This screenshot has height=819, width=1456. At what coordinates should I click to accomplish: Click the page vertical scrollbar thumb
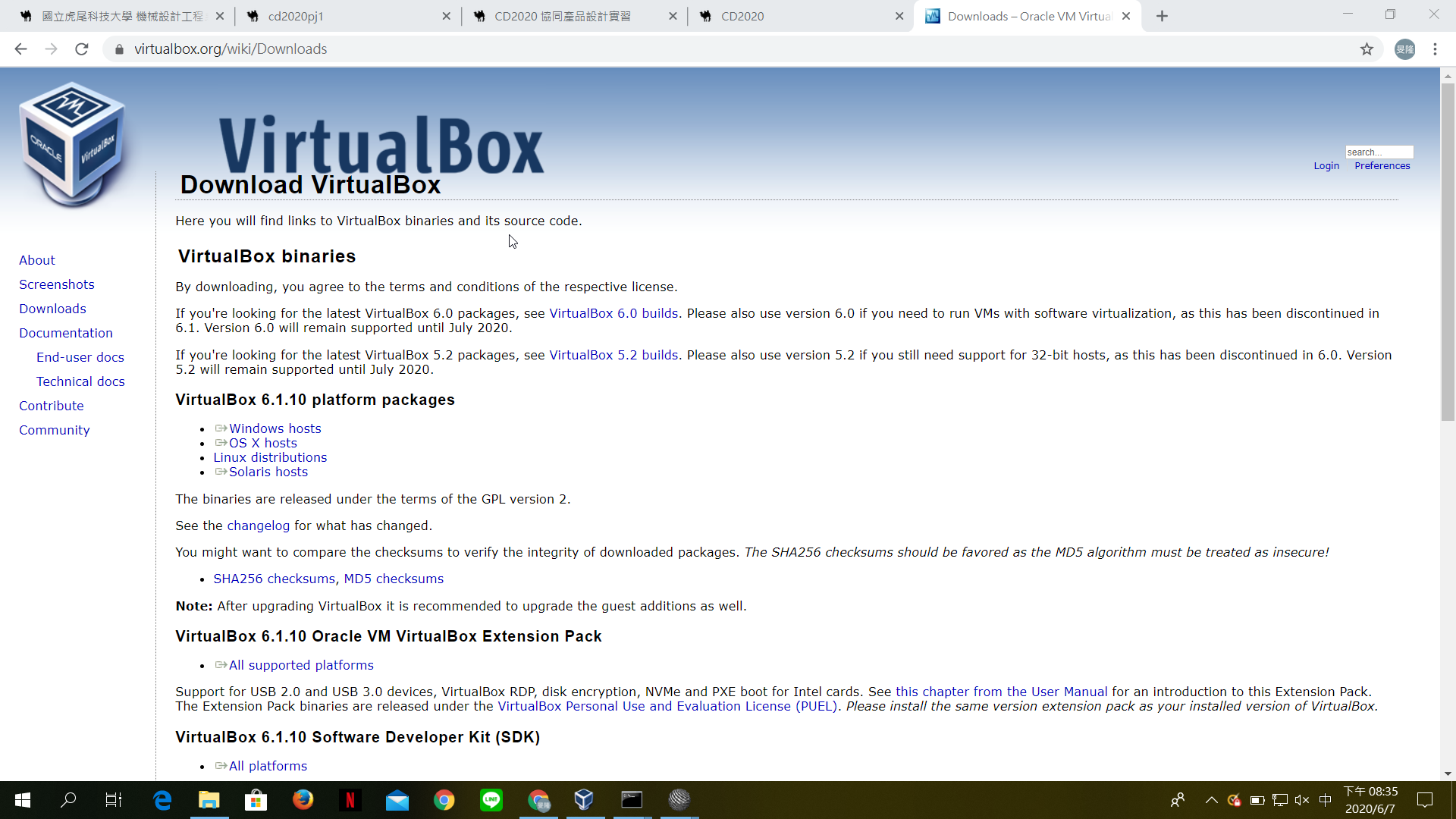1448,250
